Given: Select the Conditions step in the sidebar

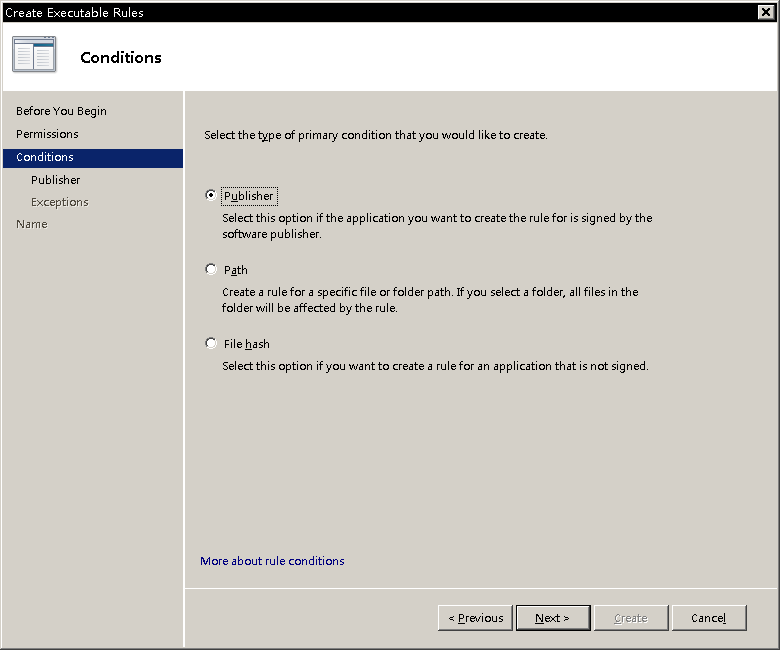Looking at the screenshot, I should tap(93, 158).
